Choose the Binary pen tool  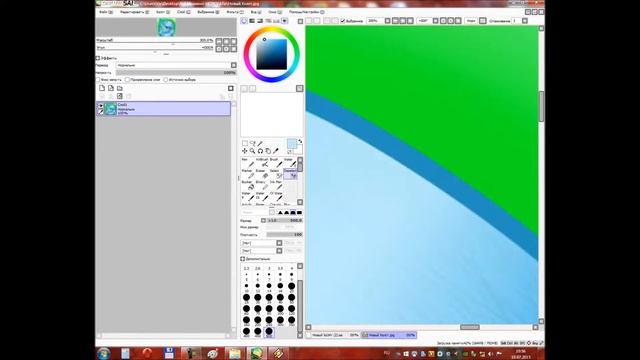coord(262,185)
